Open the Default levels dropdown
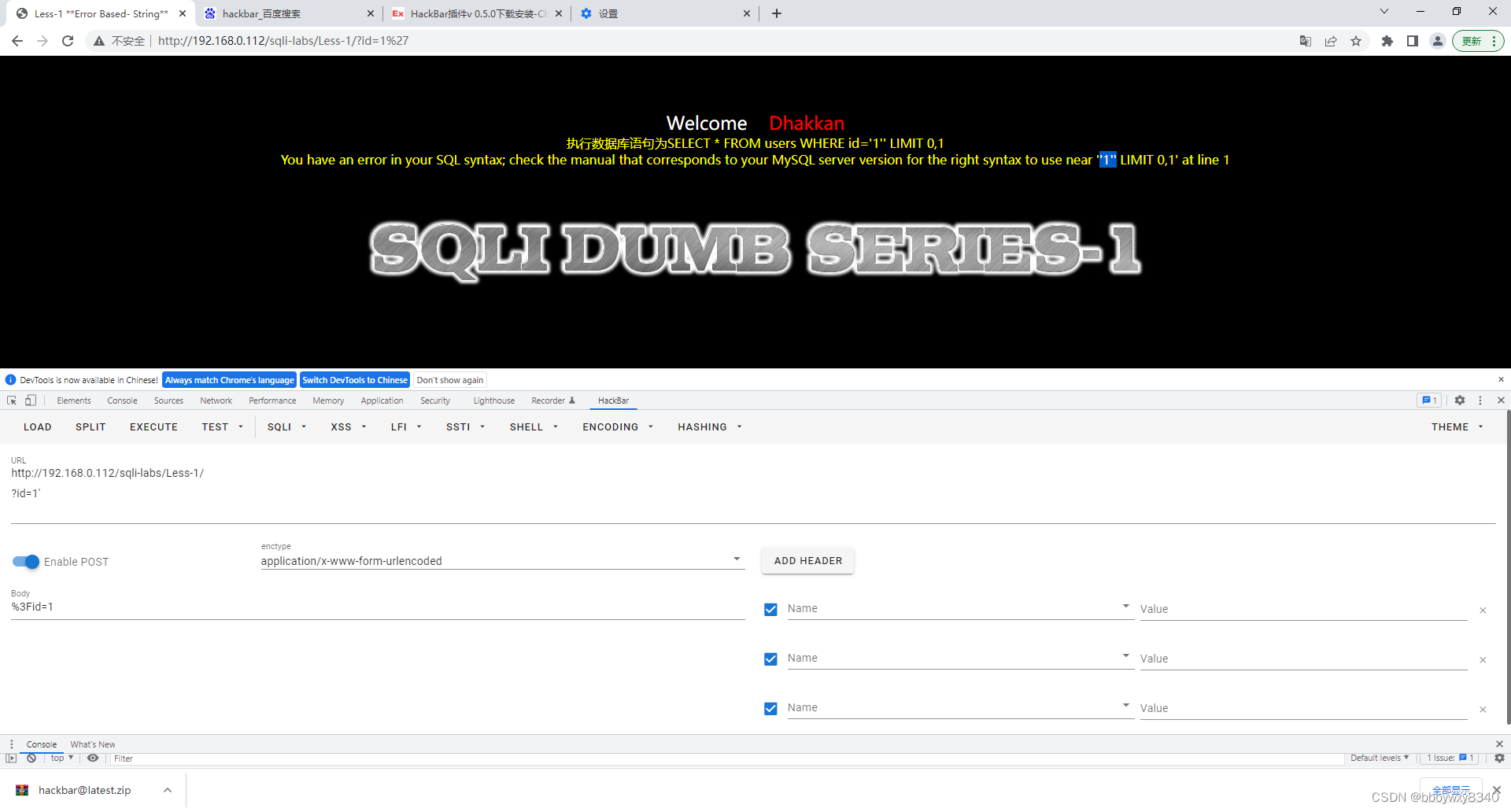Viewport: 1511px width, 812px height. point(1377,758)
